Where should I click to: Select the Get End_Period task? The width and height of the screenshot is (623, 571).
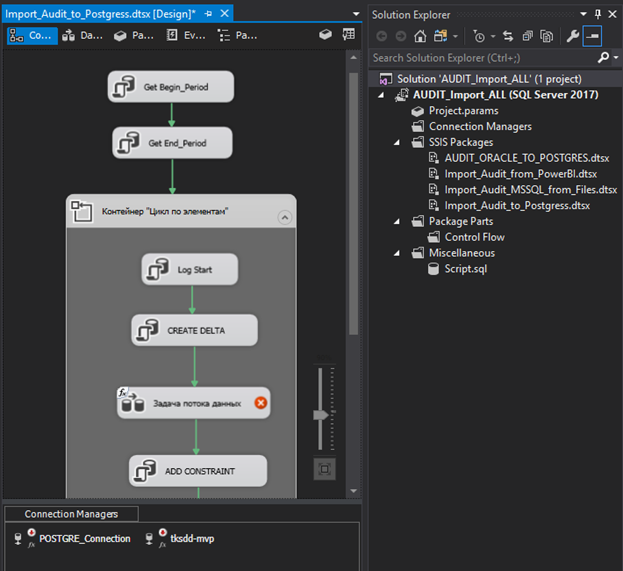click(172, 143)
